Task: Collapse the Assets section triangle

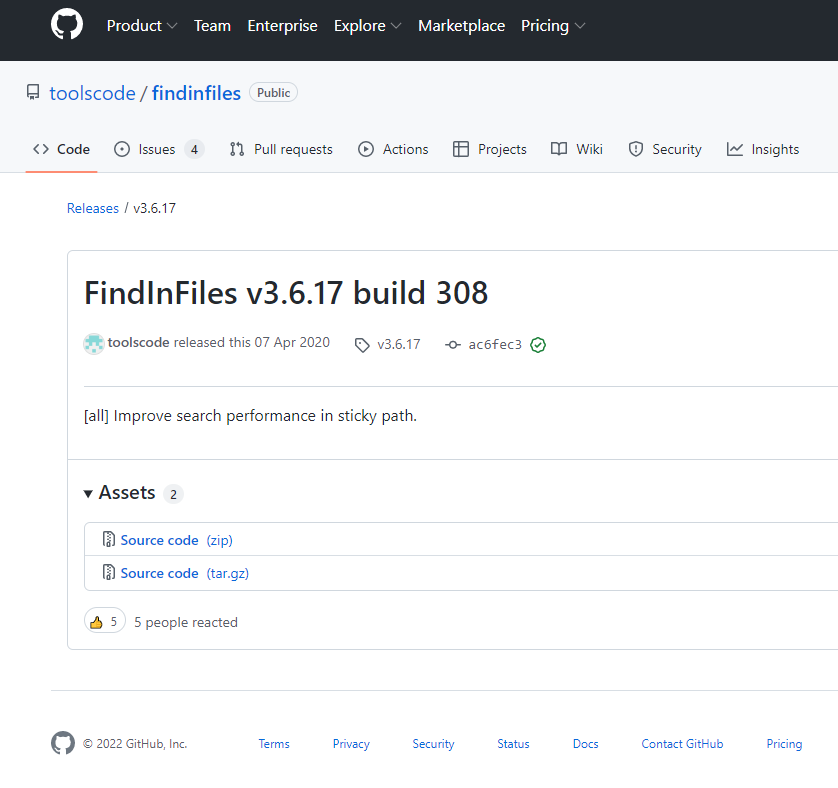Action: pyautogui.click(x=88, y=493)
